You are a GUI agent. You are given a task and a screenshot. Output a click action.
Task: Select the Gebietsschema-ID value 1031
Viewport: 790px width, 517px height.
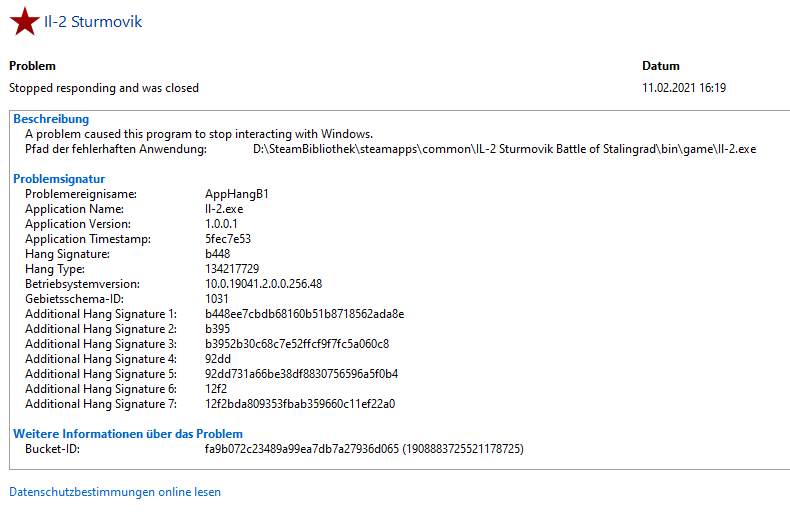click(217, 299)
